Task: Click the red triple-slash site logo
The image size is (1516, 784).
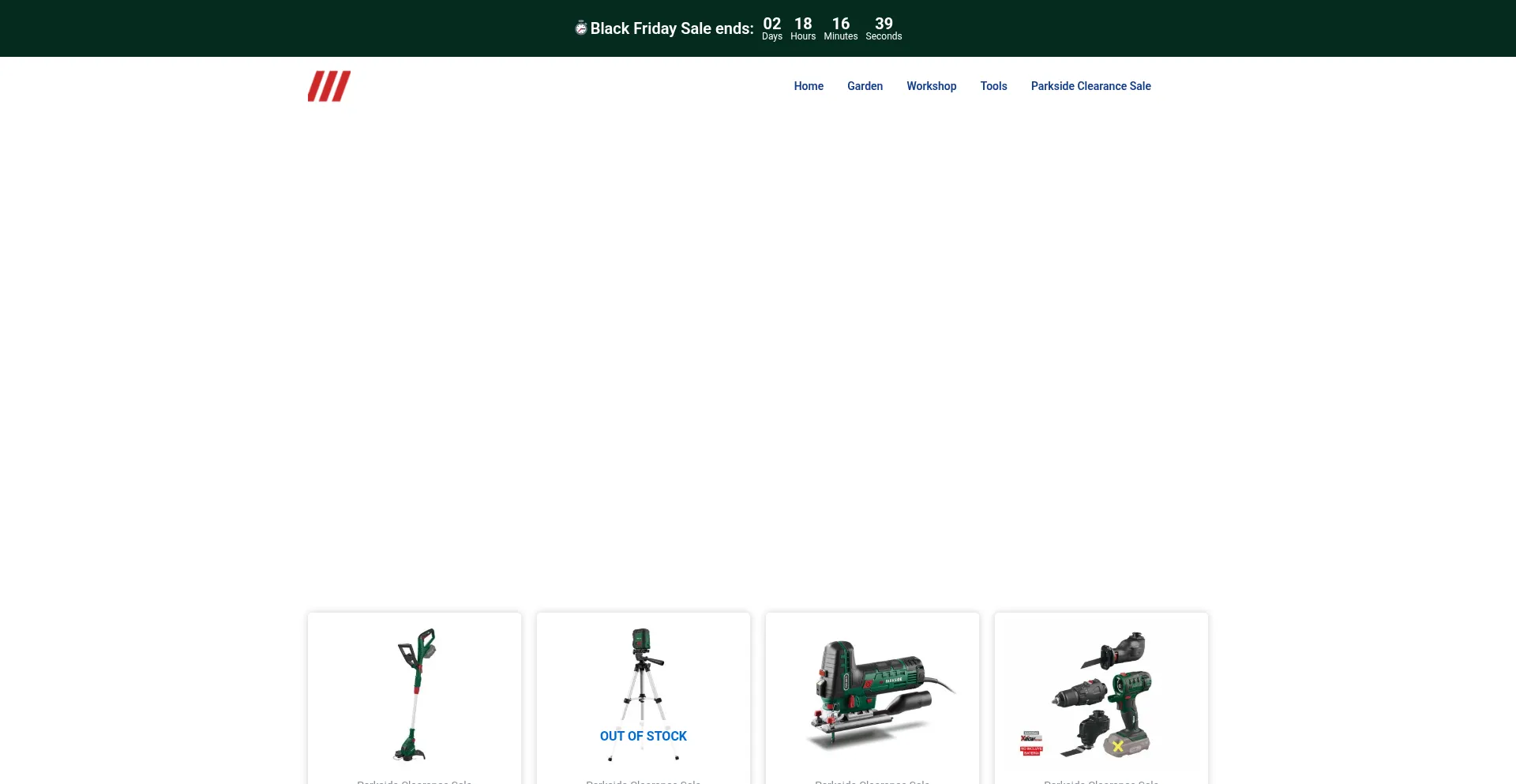Action: 328,86
